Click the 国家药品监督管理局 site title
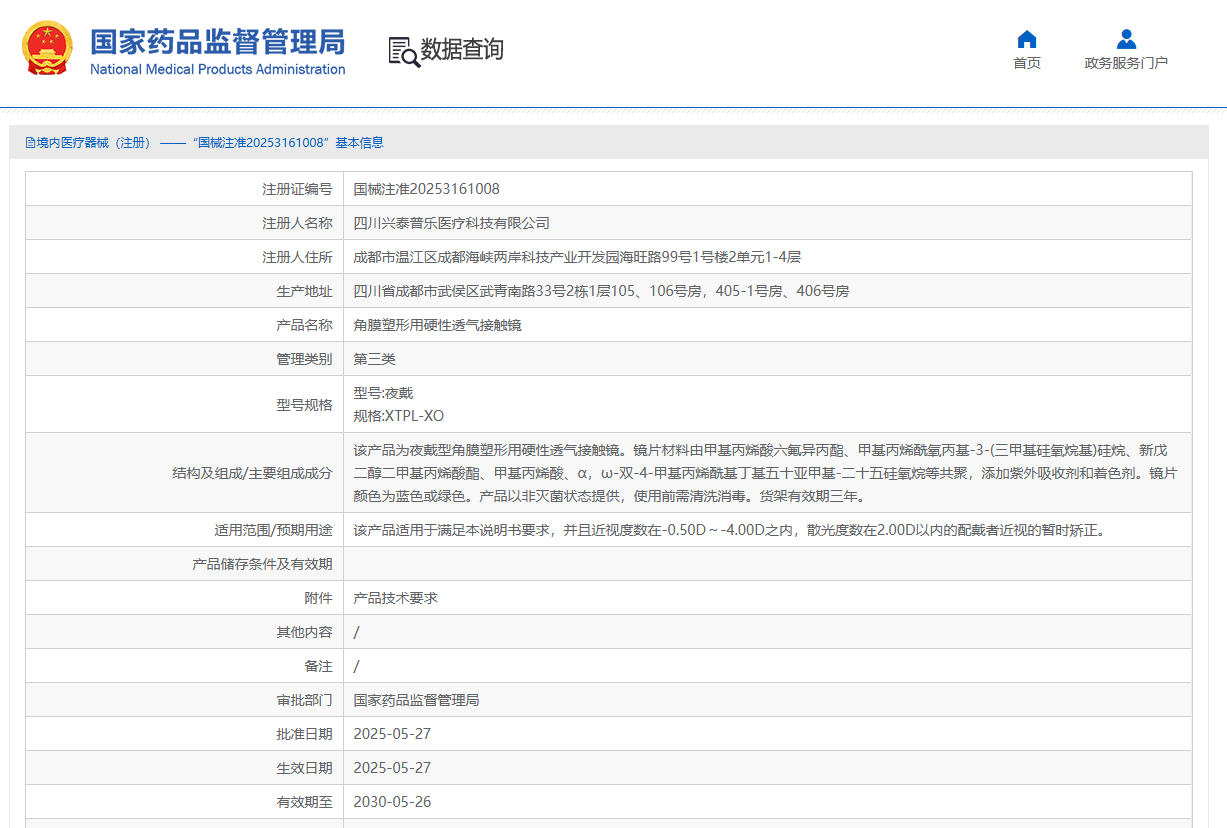 217,41
